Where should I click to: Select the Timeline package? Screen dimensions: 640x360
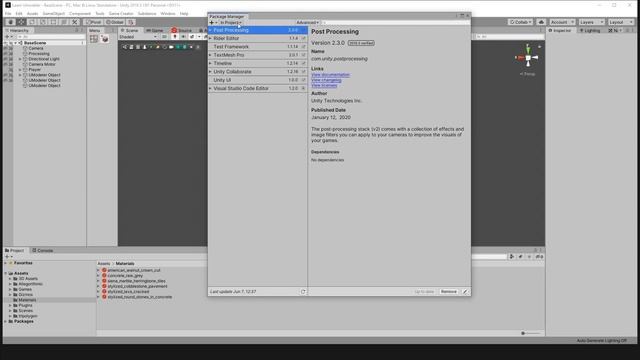258,63
